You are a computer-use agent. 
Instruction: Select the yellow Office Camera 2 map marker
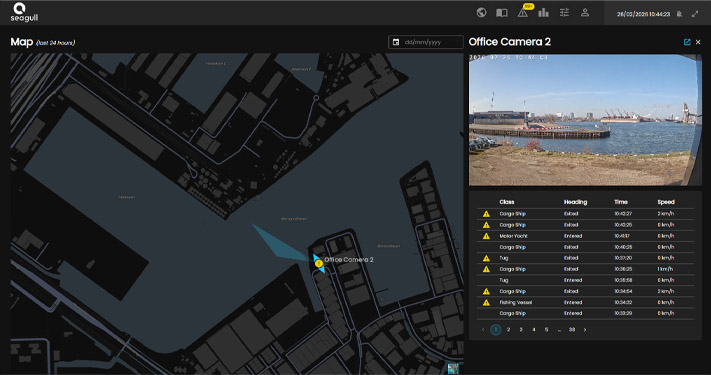(319, 263)
